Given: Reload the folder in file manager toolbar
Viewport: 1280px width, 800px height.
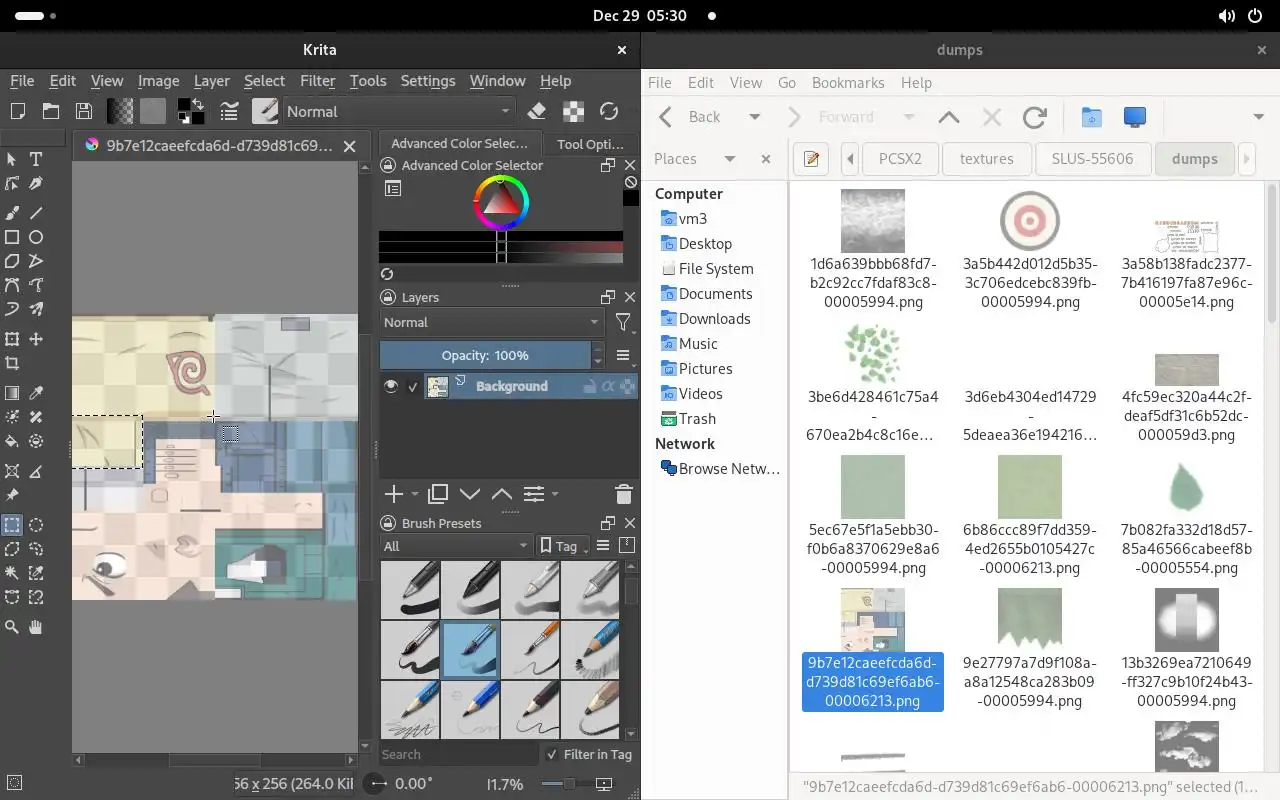Looking at the screenshot, I should click(1035, 118).
